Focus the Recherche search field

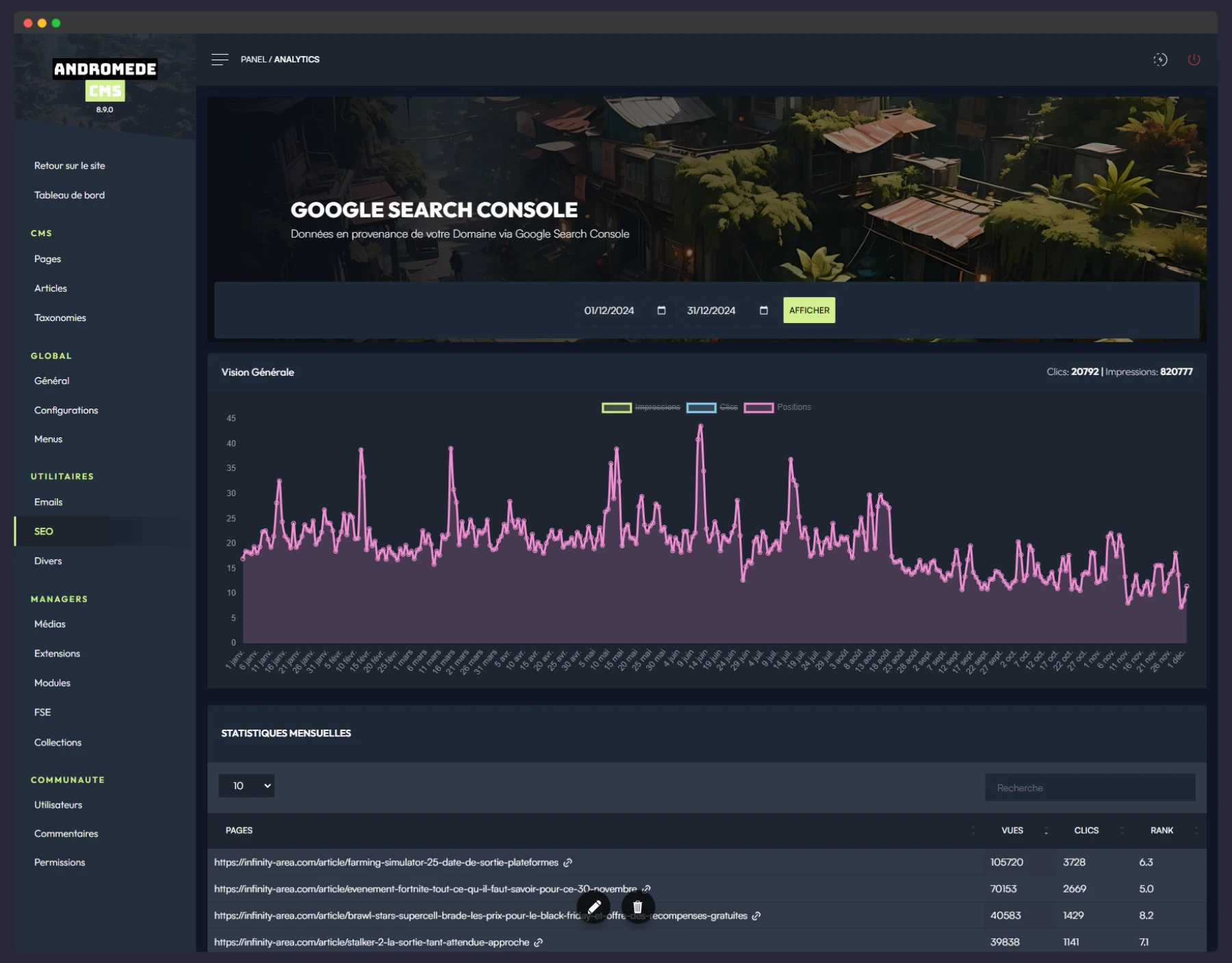tap(1090, 788)
